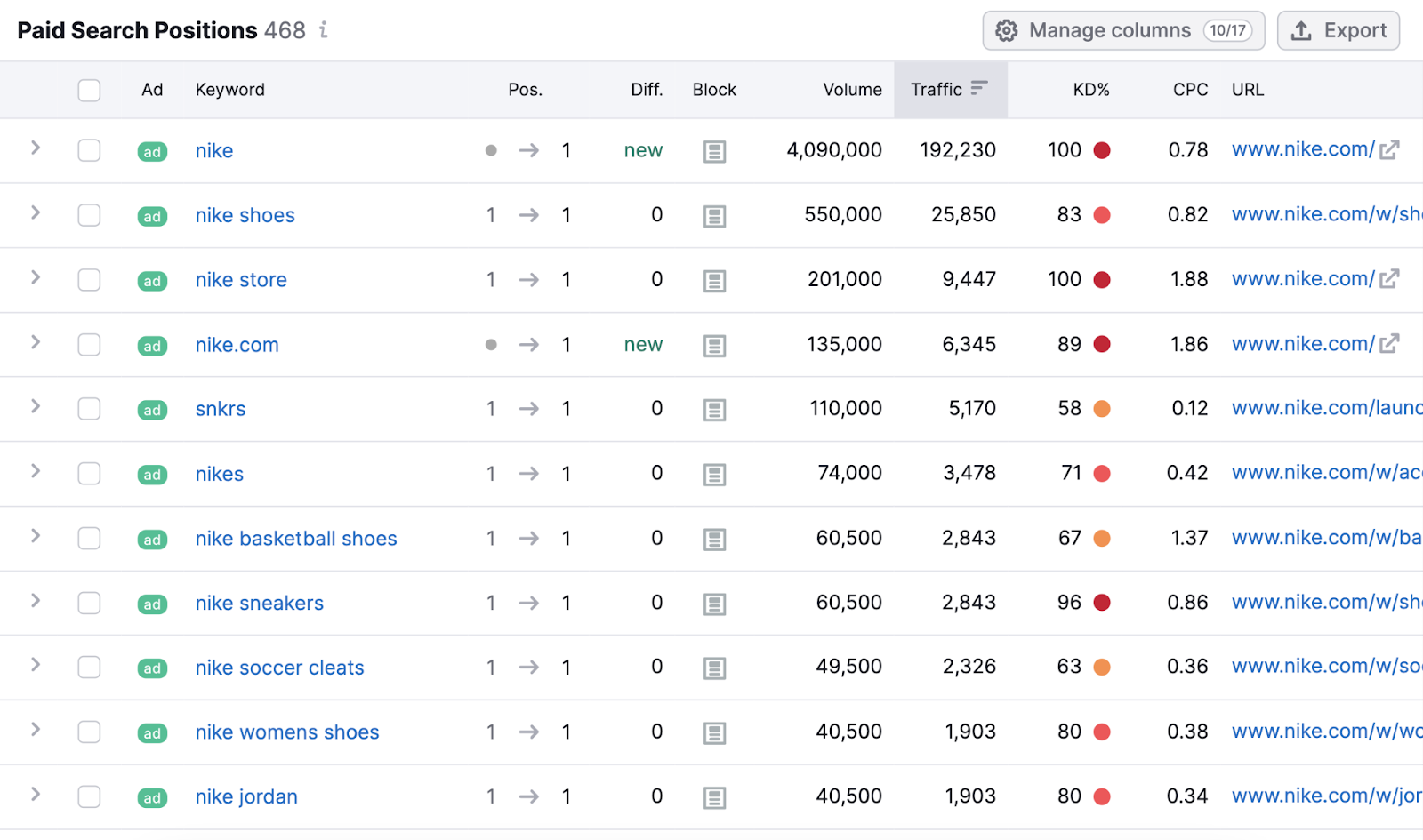
Task: Click the Block SERP icon on the nike row
Action: [714, 151]
